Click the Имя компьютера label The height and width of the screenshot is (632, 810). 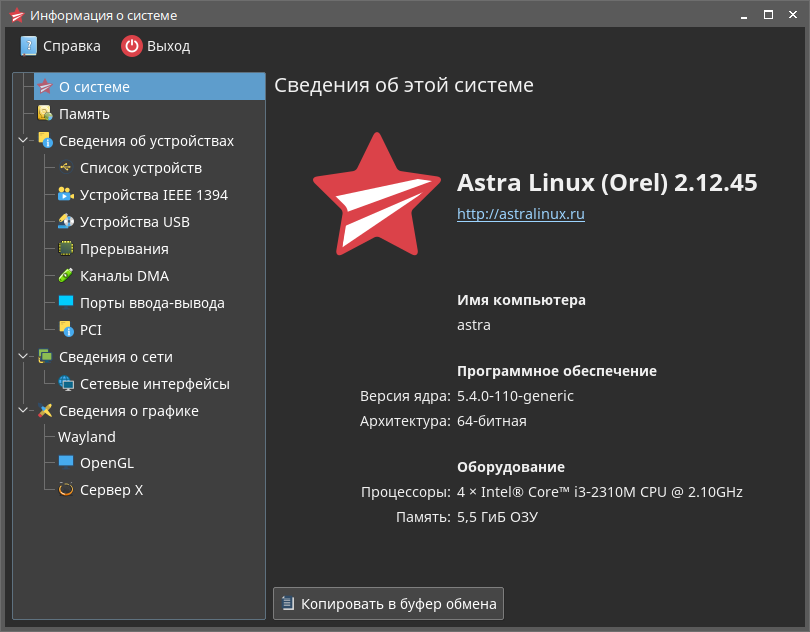pyautogui.click(x=521, y=300)
